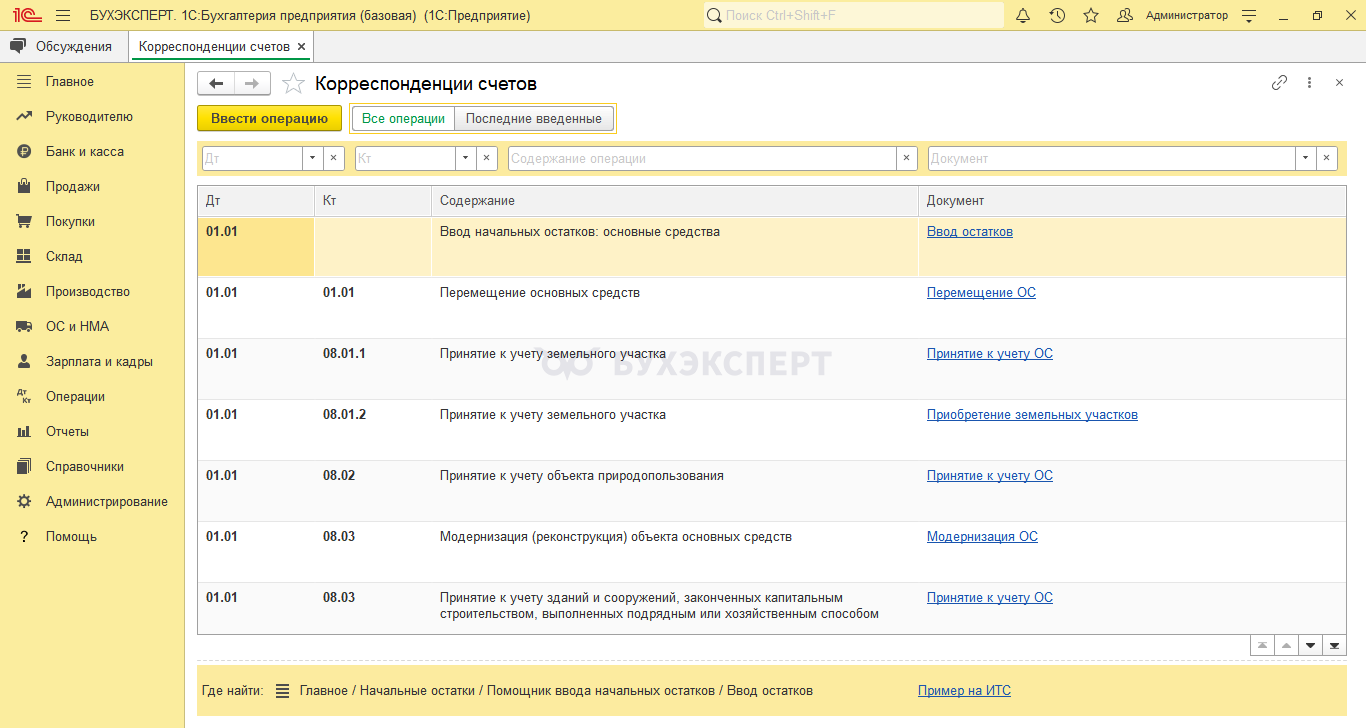Jump to the first row of the list
Screen dimensions: 1366x728
tap(1263, 645)
